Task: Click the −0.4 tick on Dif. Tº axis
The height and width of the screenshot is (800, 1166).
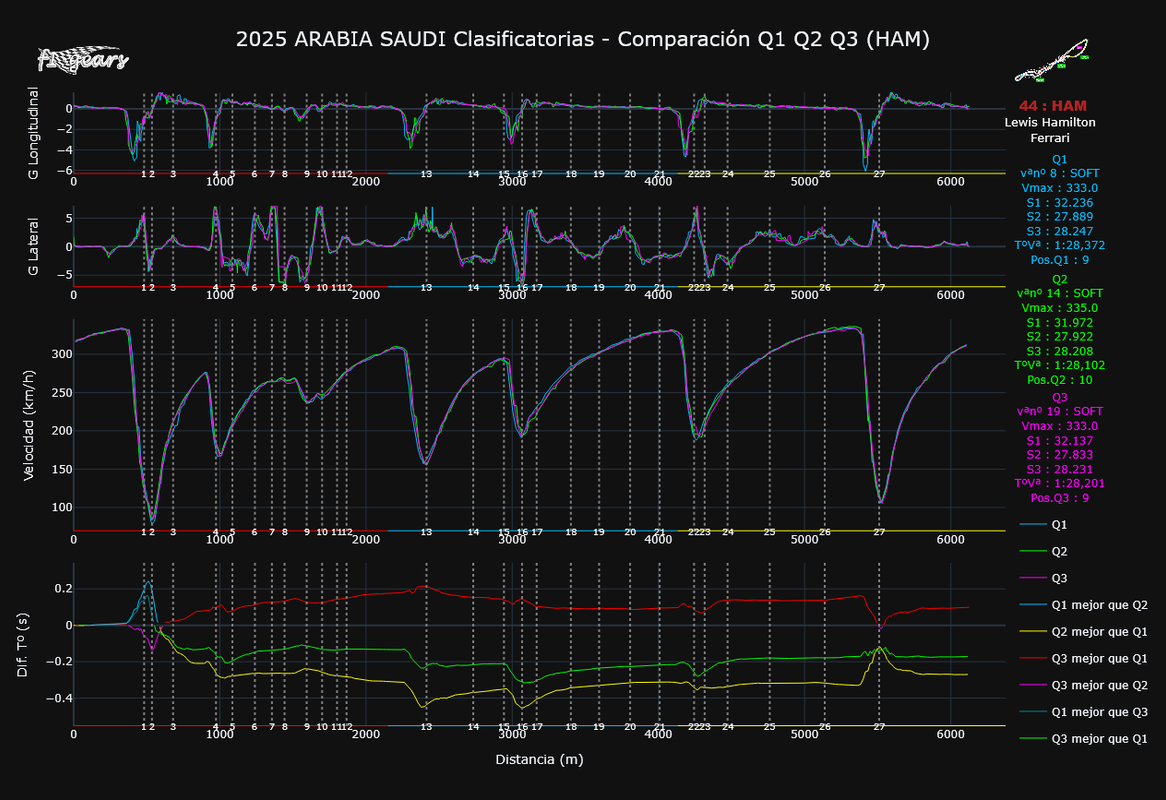Action: click(57, 698)
